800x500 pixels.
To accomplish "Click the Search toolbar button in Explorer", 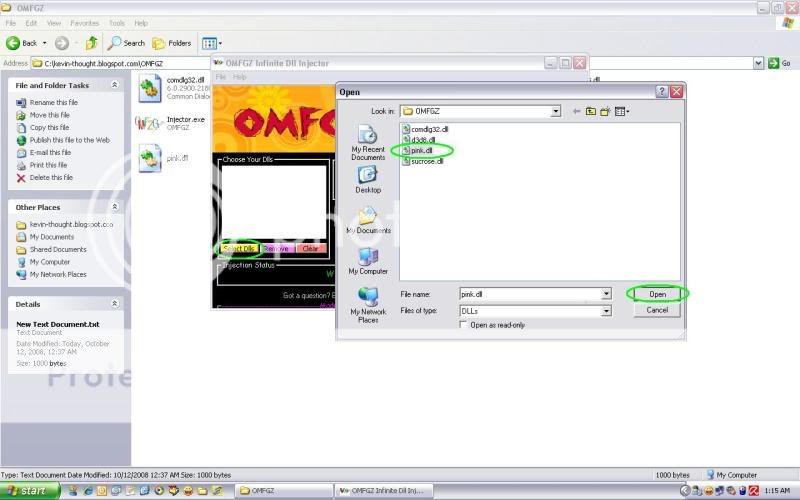I will coord(127,43).
